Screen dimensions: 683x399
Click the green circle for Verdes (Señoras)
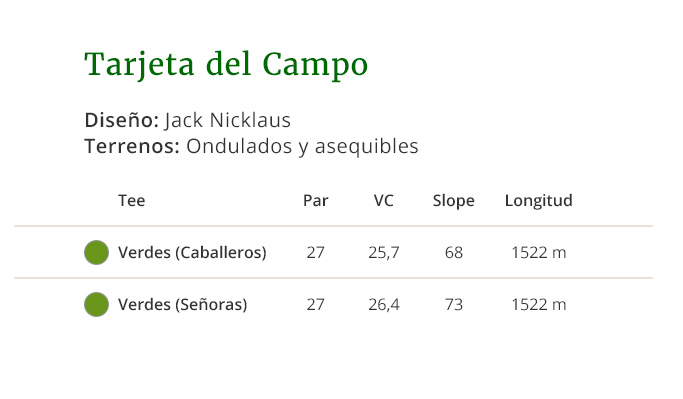click(96, 304)
